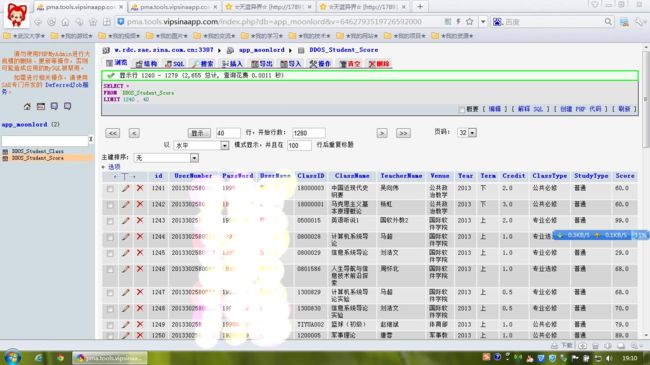Click the browser back arrow button
The height and width of the screenshot is (365, 650).
click(x=38, y=22)
